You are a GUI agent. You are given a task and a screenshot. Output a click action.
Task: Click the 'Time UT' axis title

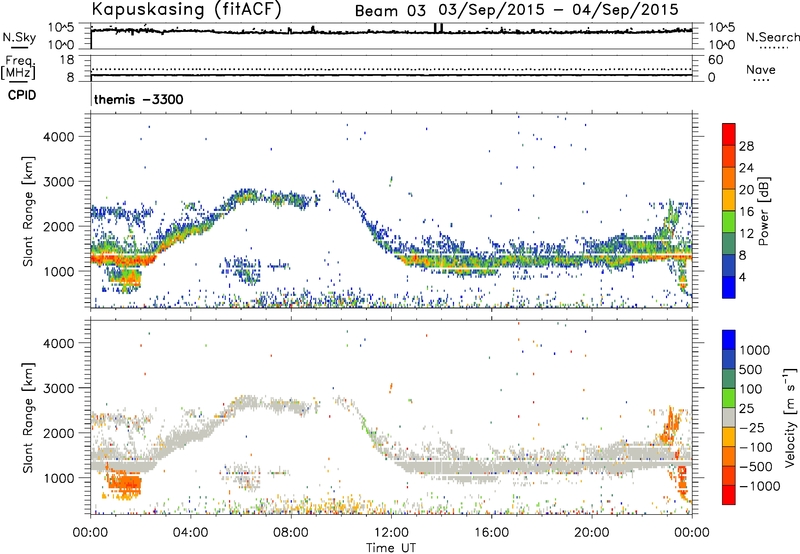pos(391,548)
